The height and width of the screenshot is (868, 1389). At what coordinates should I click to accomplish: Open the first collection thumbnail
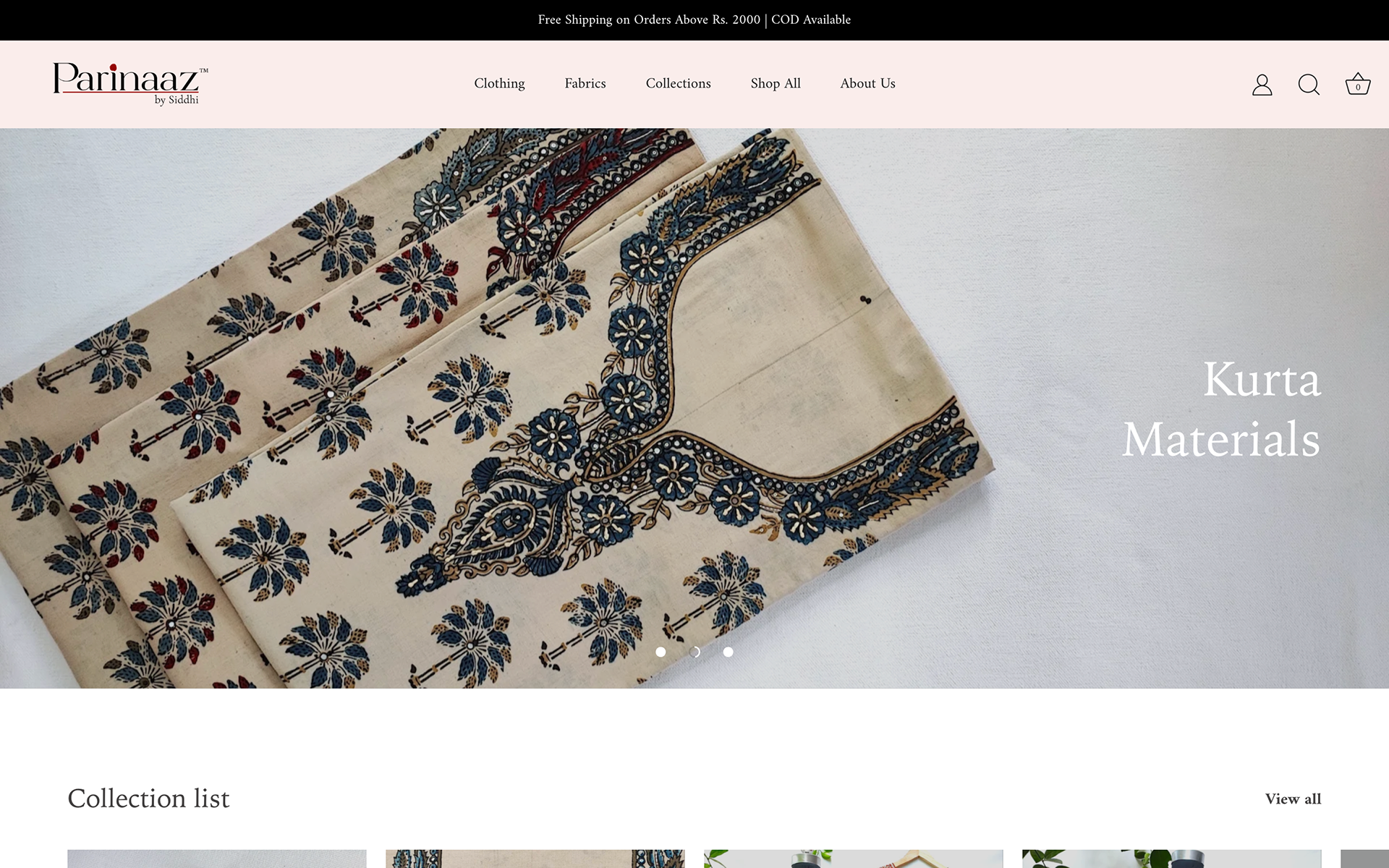(216, 859)
